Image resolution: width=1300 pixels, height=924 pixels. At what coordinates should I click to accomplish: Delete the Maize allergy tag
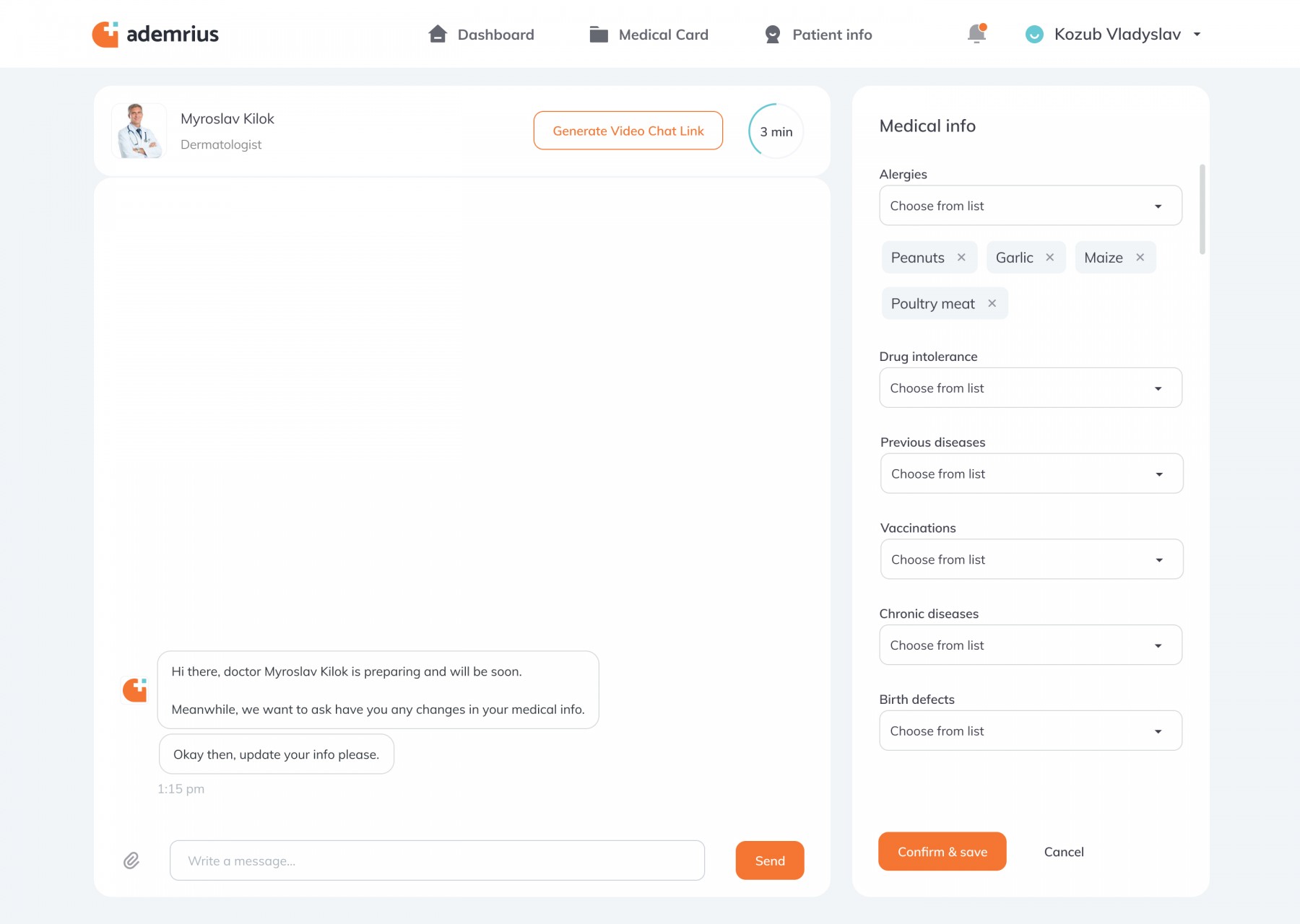click(1140, 258)
